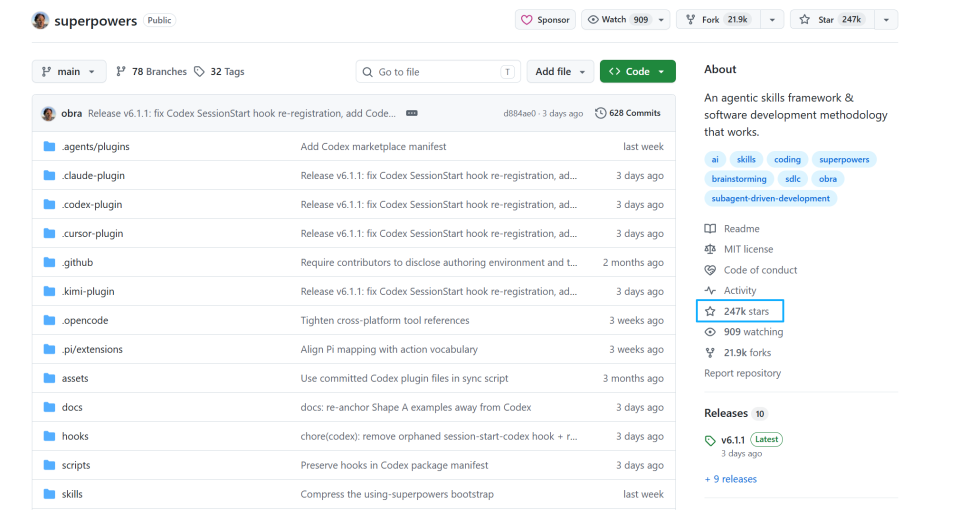960x510 pixels.
Task: Open the .github folder name
Action: coord(77,263)
